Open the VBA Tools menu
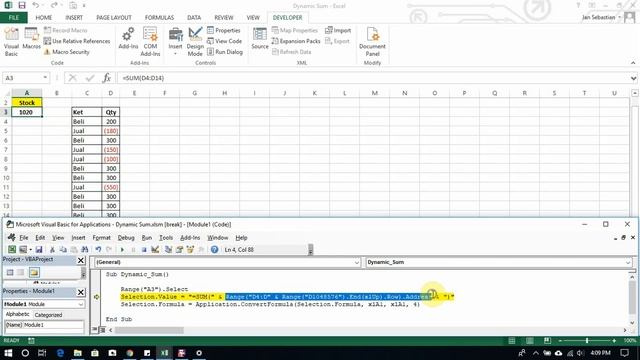640x360 pixels. point(166,238)
